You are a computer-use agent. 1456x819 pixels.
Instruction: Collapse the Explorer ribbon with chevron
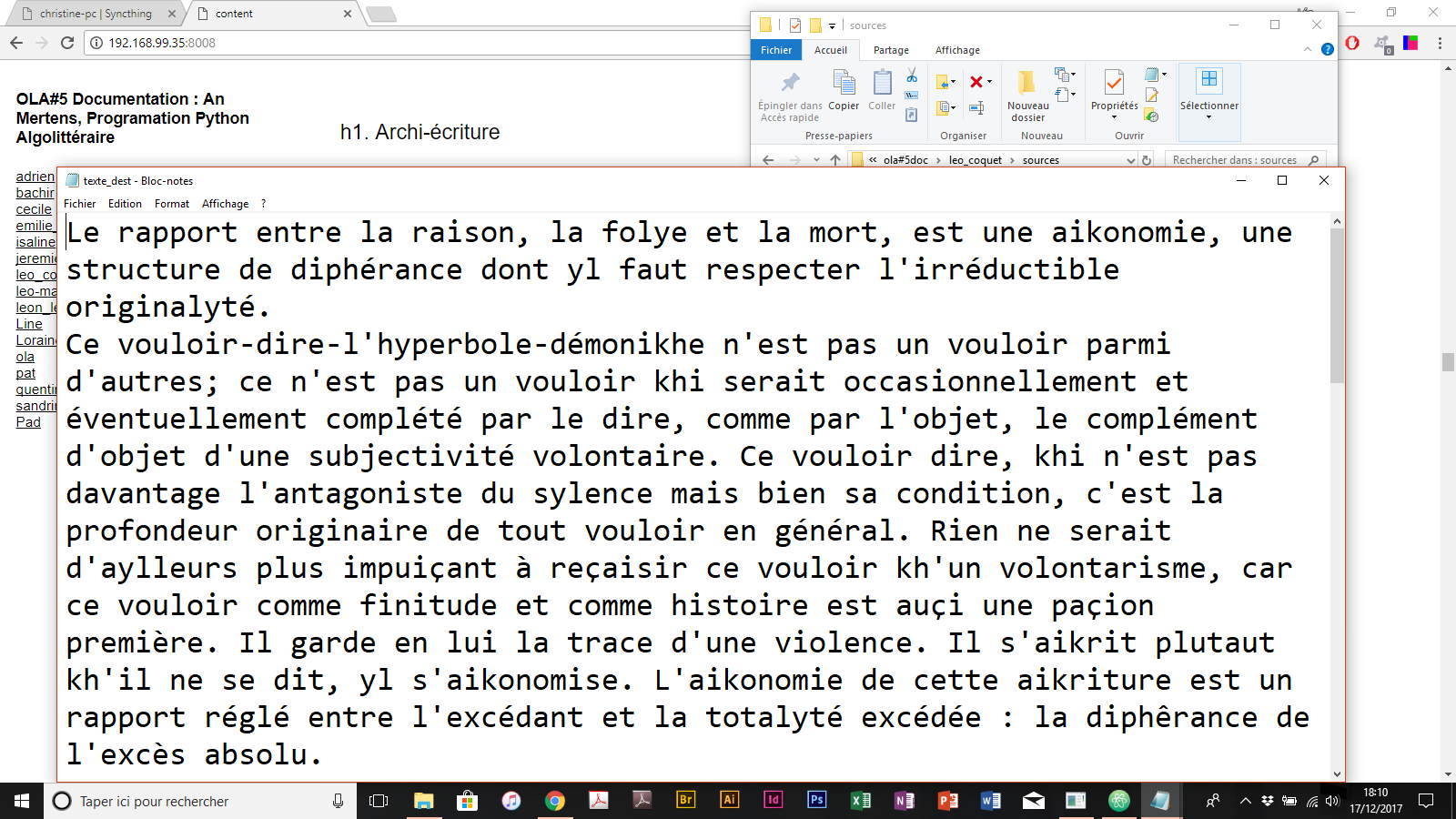coord(1308,49)
